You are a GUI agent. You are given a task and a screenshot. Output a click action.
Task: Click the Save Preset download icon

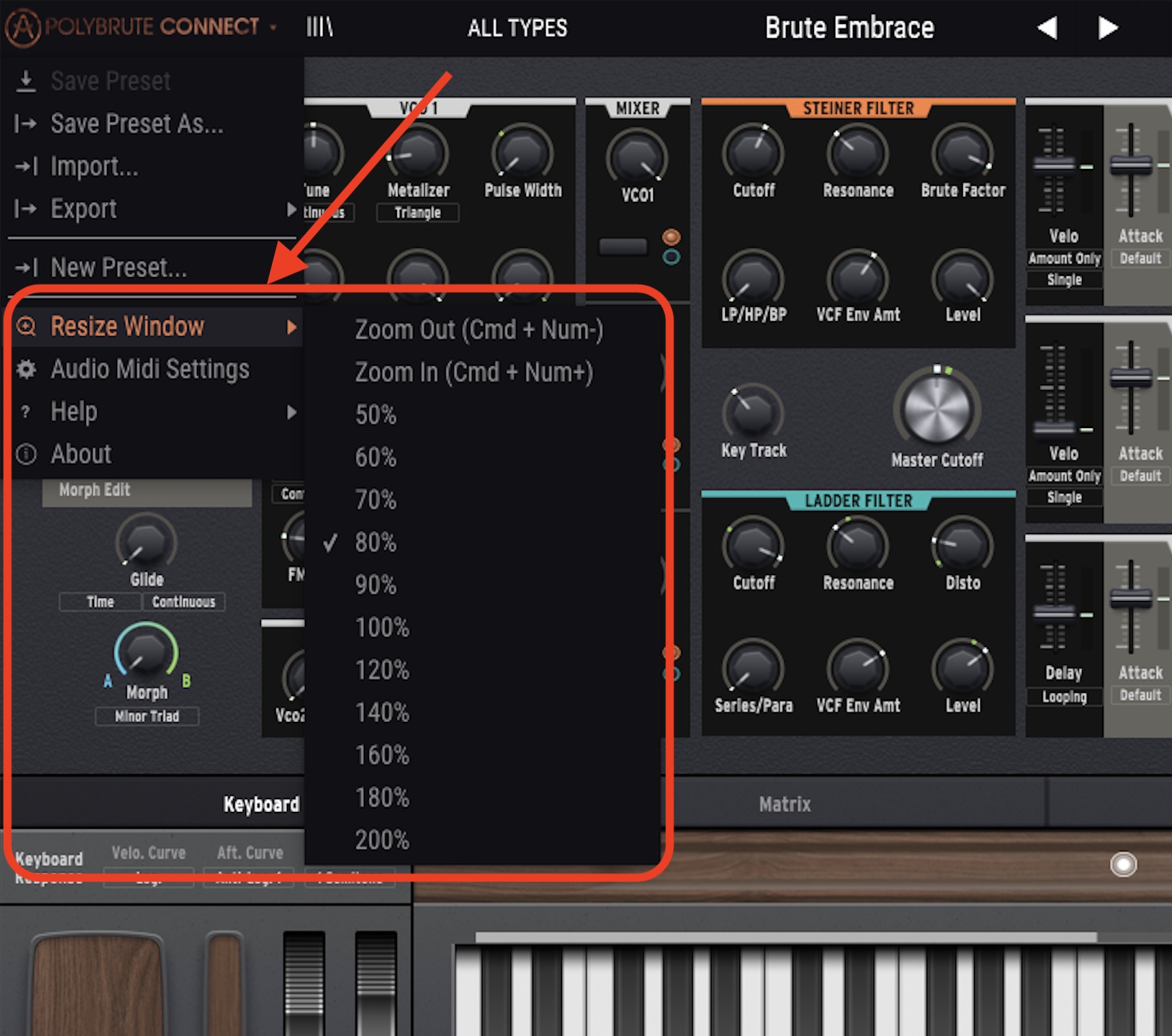25,82
